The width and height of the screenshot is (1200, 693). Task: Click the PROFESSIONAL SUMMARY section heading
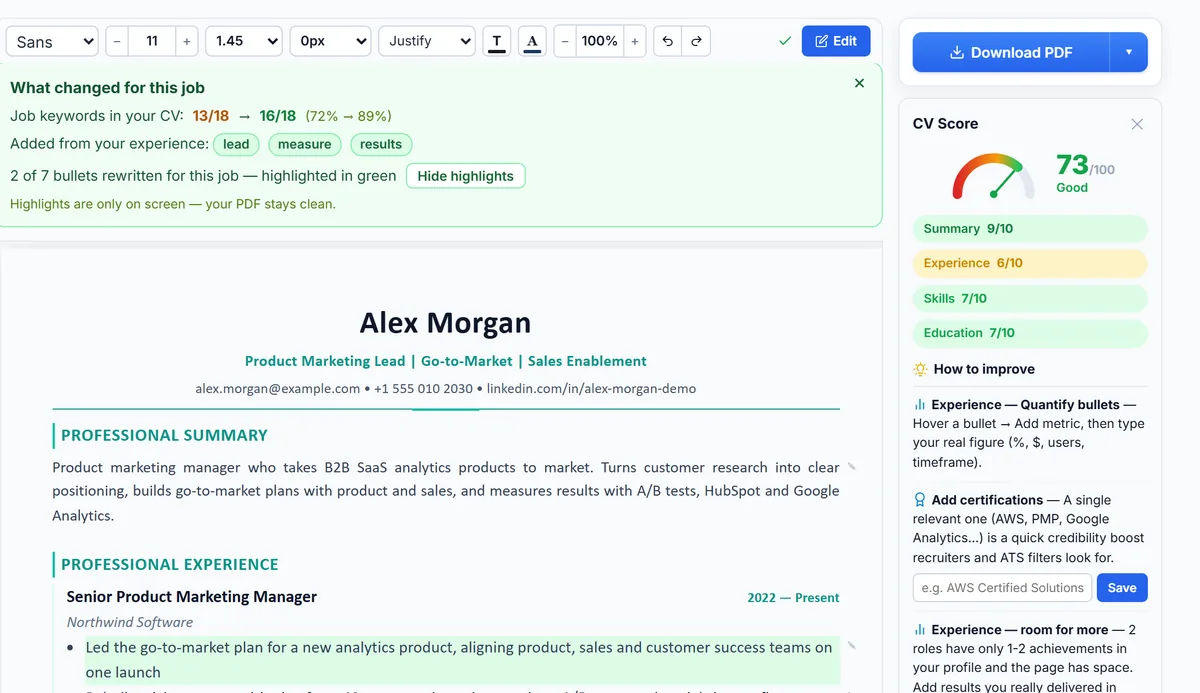165,435
